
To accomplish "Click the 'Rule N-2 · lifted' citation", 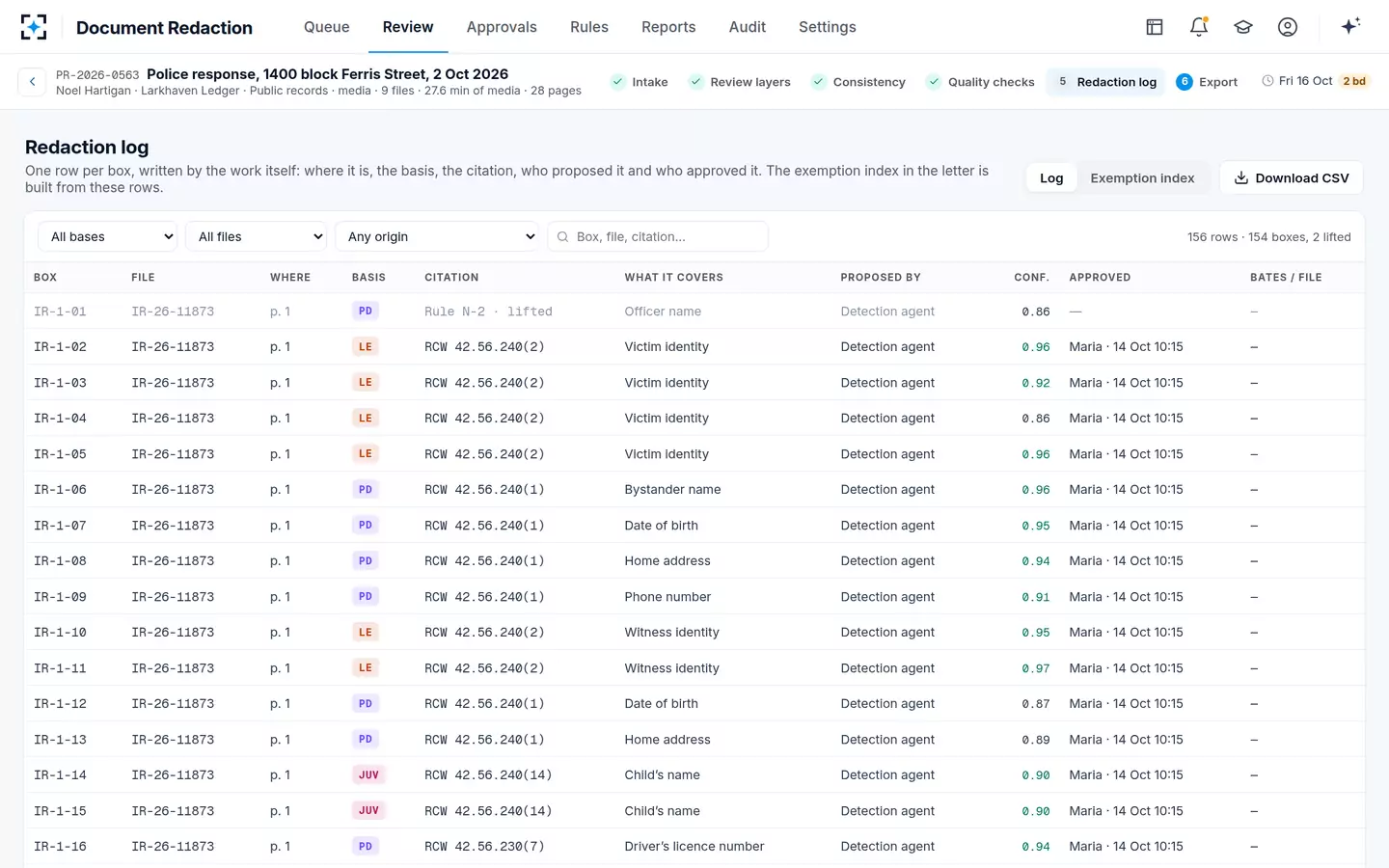I will click(x=488, y=312).
